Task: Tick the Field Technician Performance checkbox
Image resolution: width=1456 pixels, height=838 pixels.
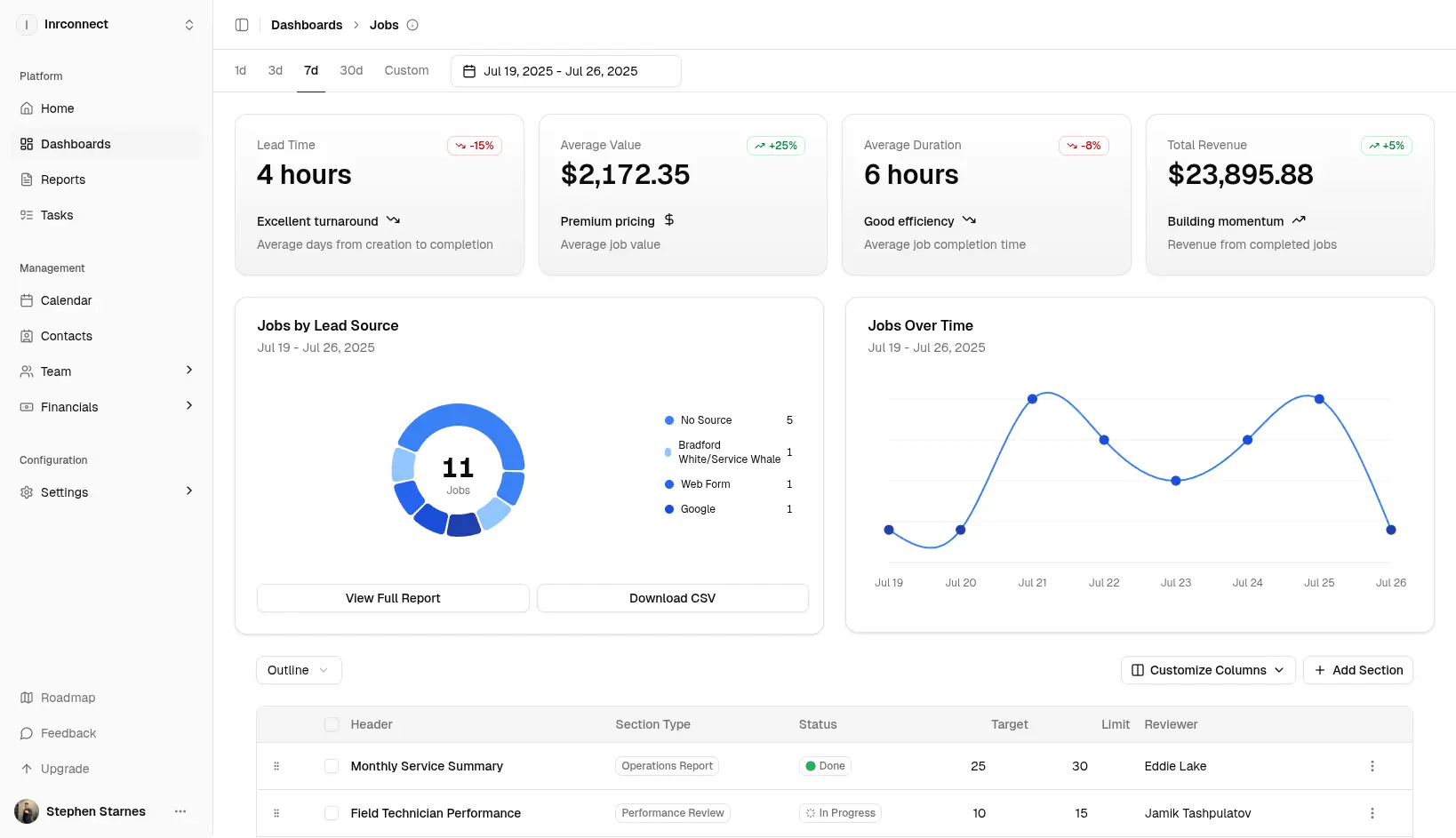Action: (x=332, y=813)
